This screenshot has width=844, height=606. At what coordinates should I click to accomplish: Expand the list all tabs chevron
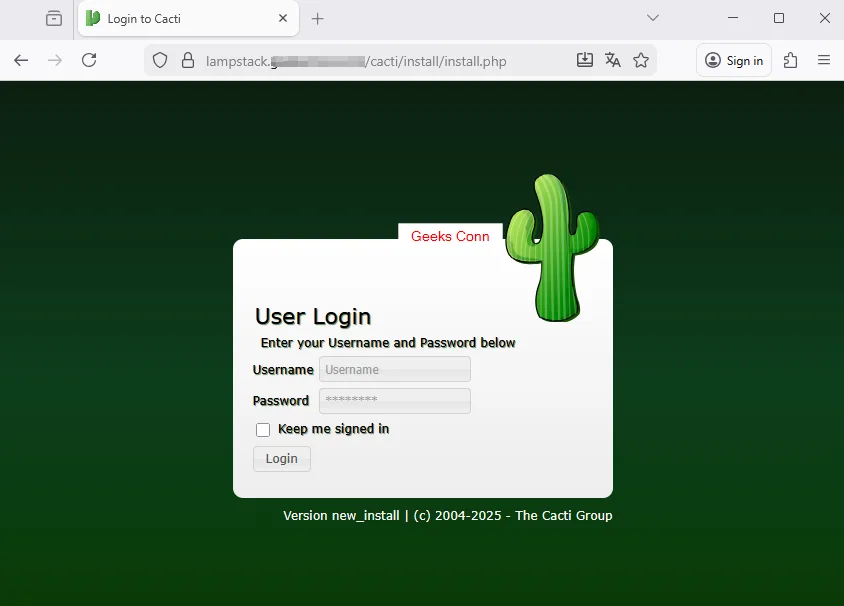(653, 18)
